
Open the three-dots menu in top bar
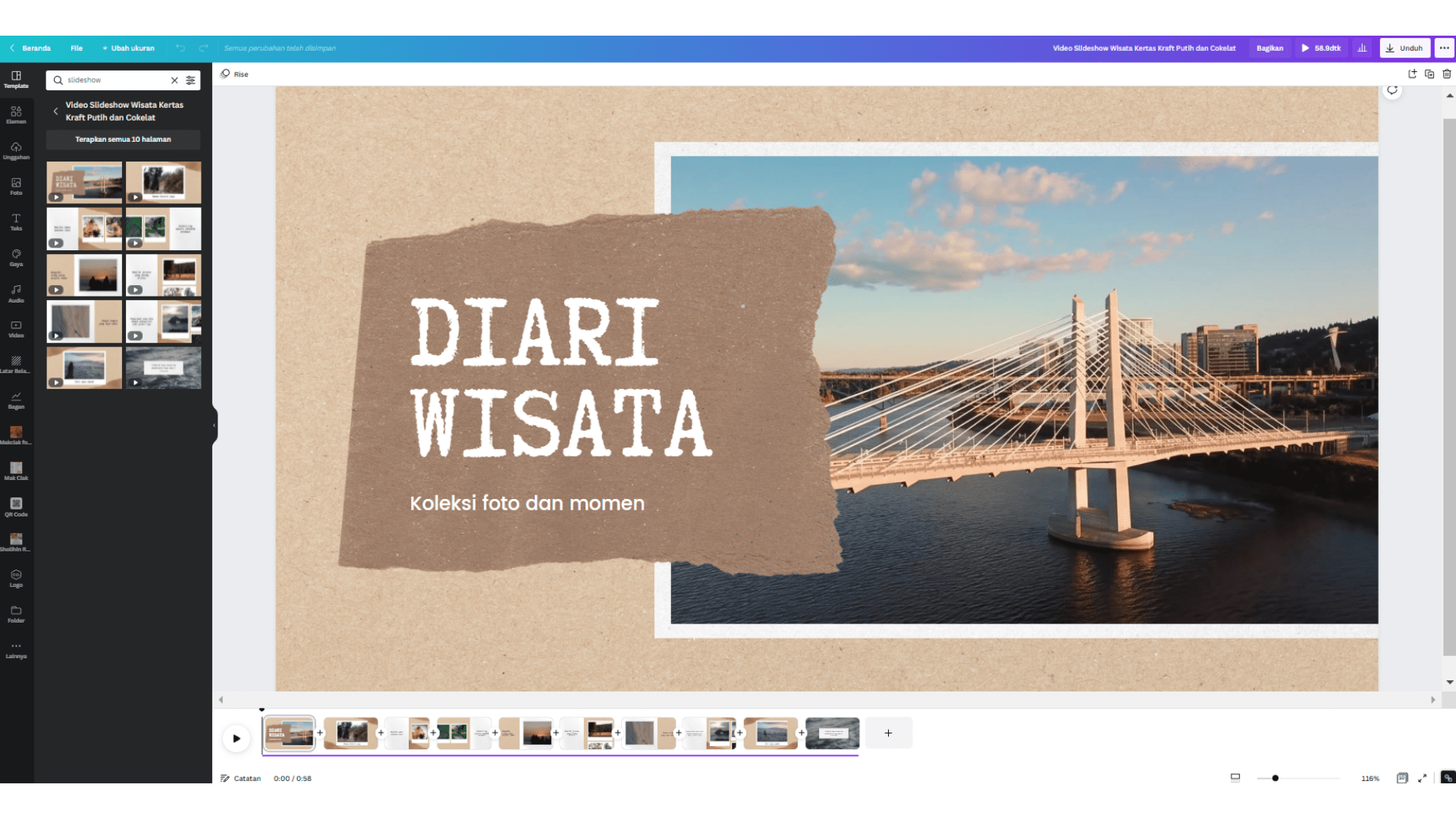click(x=1445, y=48)
